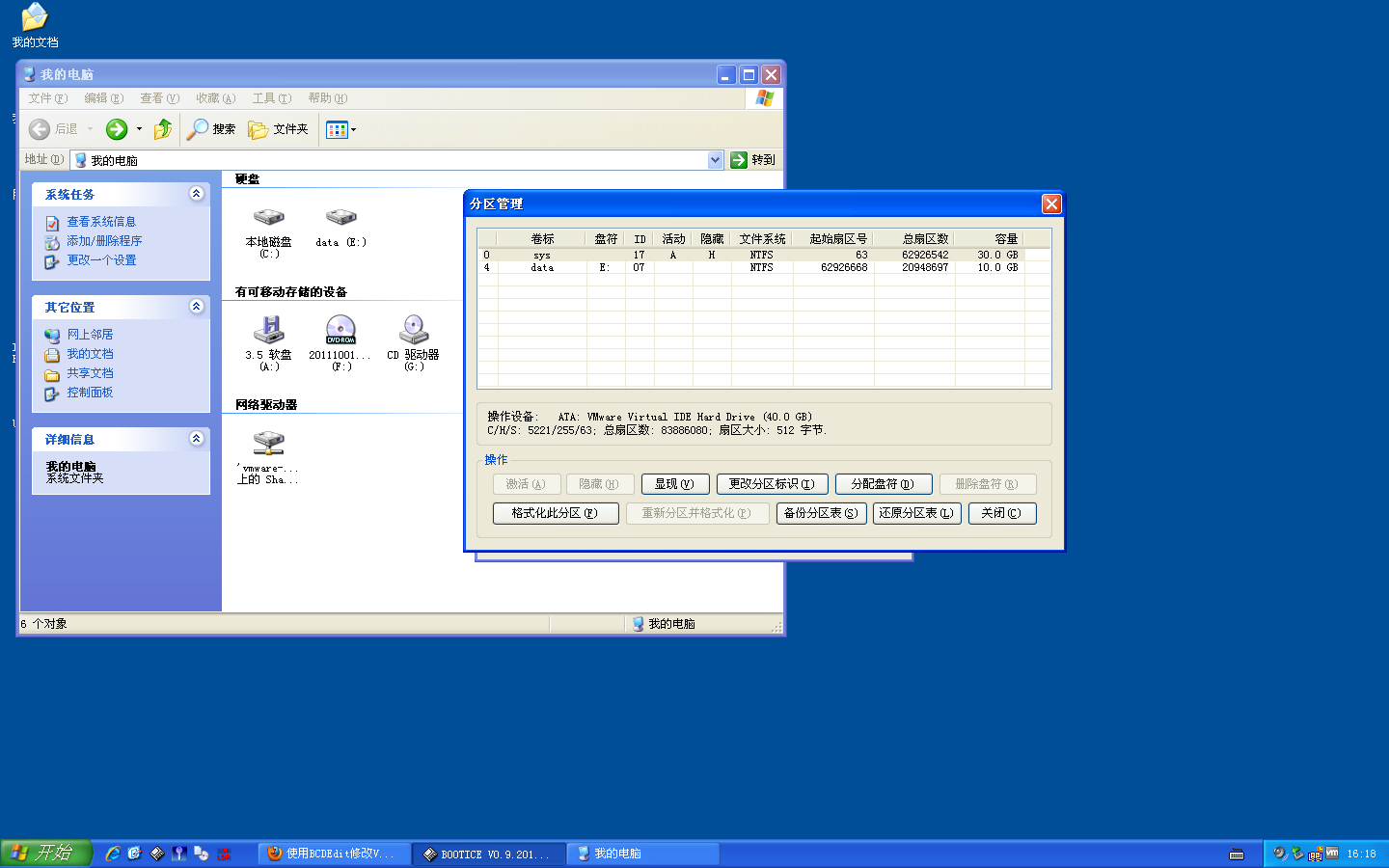Open the views button dropdown arrow

(x=353, y=129)
